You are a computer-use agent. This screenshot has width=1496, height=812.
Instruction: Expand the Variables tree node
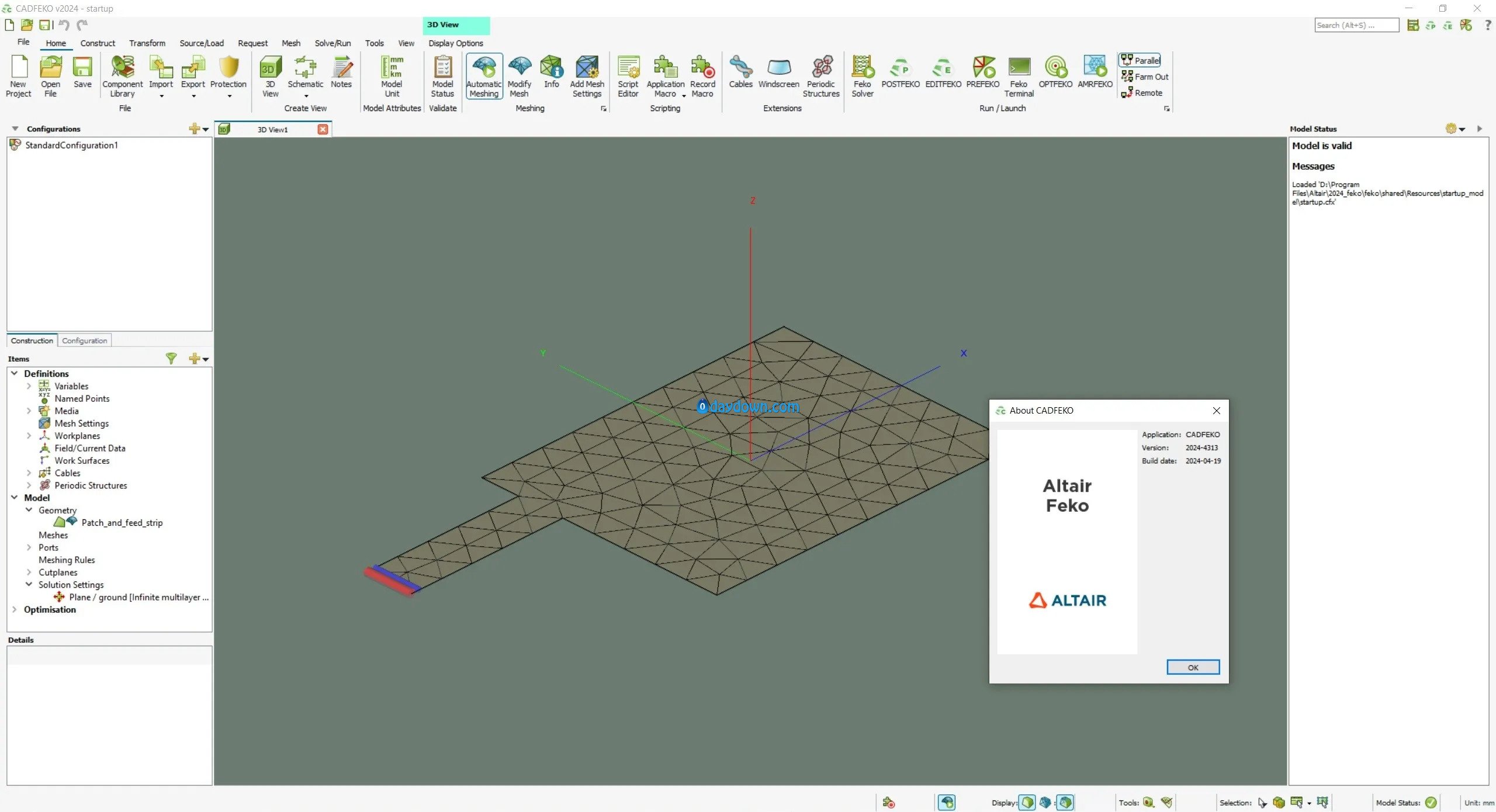click(29, 386)
